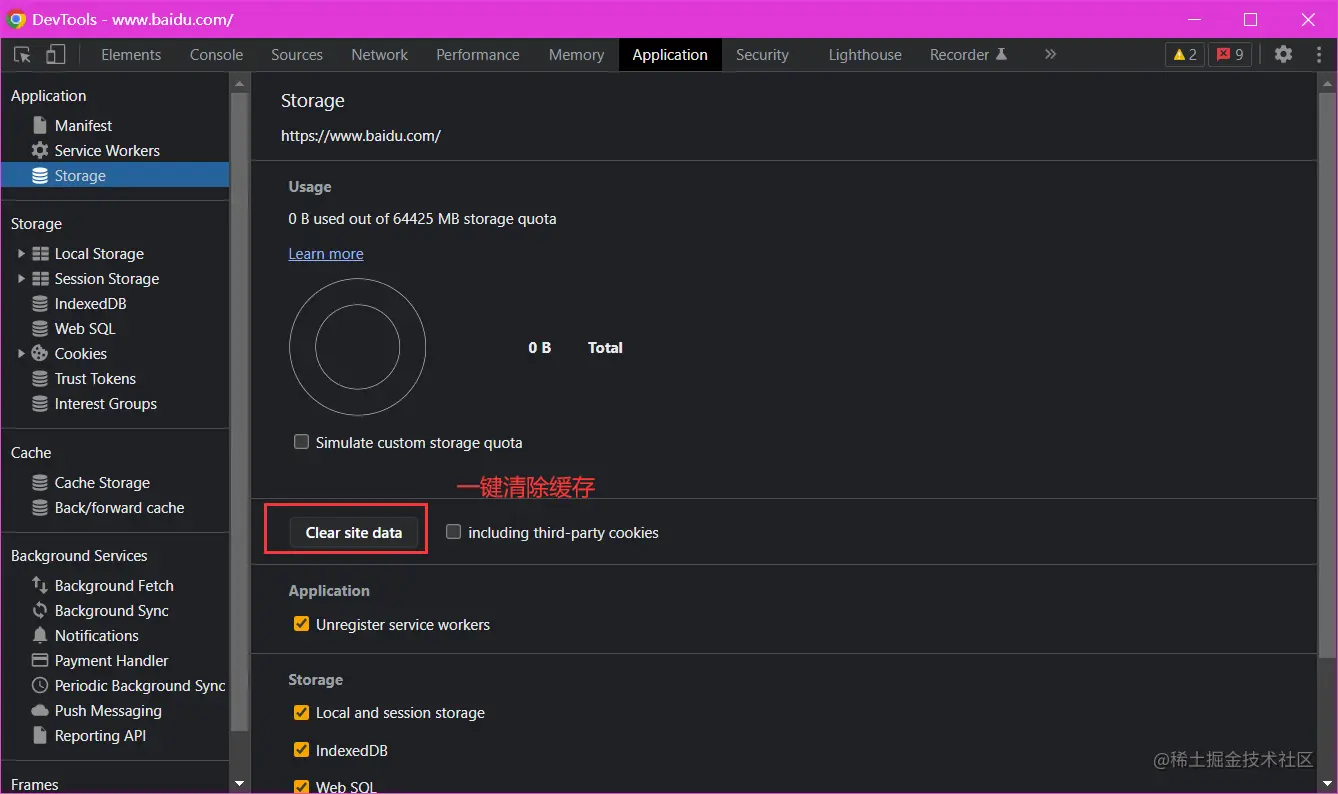The height and width of the screenshot is (794, 1338).
Task: Expand the Cookies tree node
Action: point(21,354)
